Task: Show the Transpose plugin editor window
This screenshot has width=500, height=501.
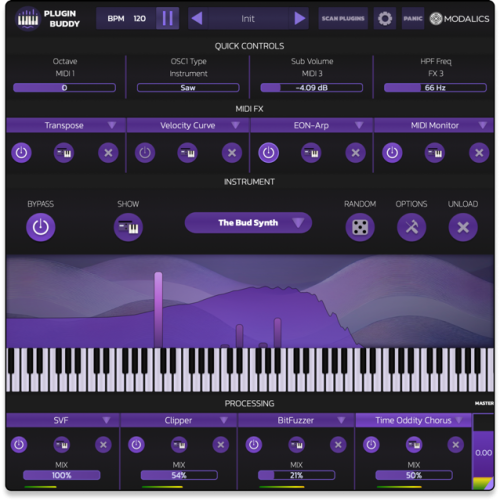Action: tap(64, 153)
